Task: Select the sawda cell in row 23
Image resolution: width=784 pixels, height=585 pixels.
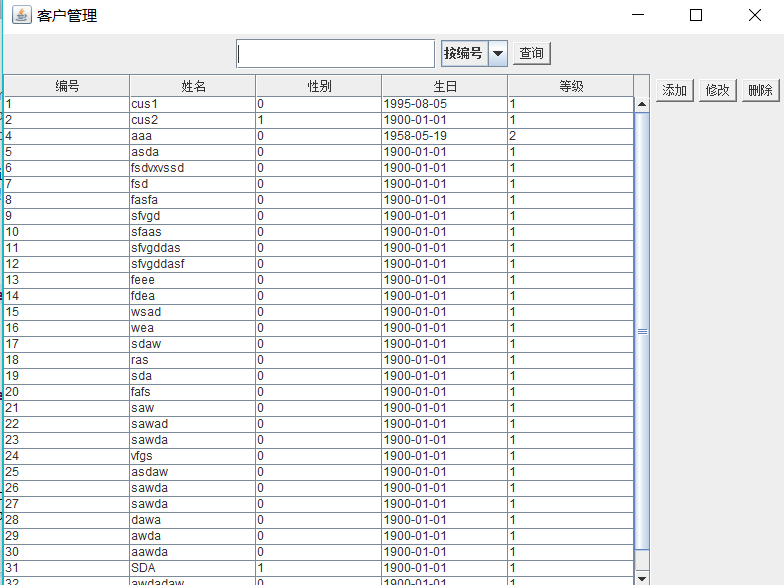Action: pos(192,440)
